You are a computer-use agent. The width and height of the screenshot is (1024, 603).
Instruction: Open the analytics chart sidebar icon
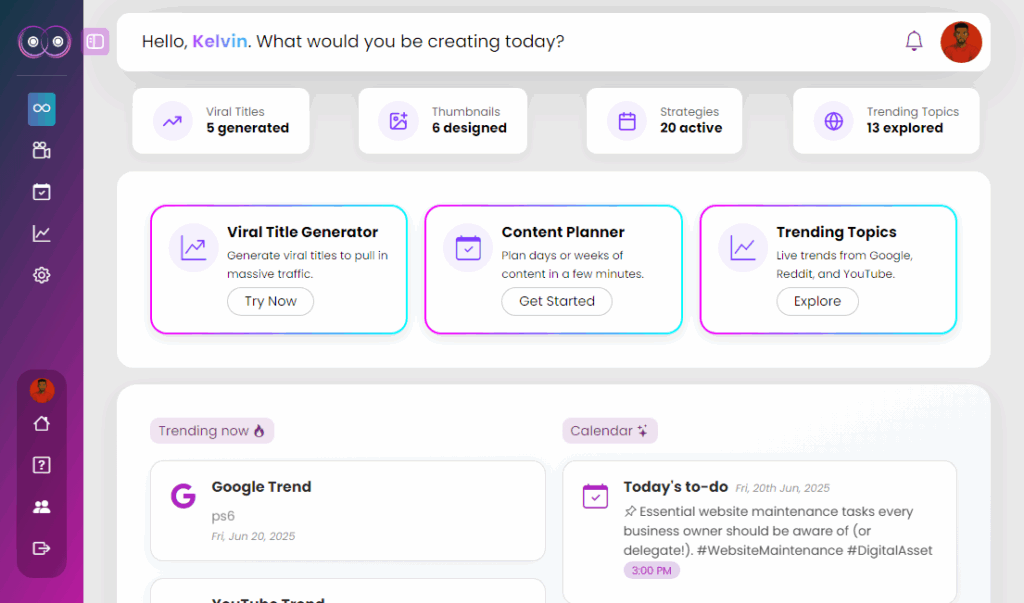[42, 234]
